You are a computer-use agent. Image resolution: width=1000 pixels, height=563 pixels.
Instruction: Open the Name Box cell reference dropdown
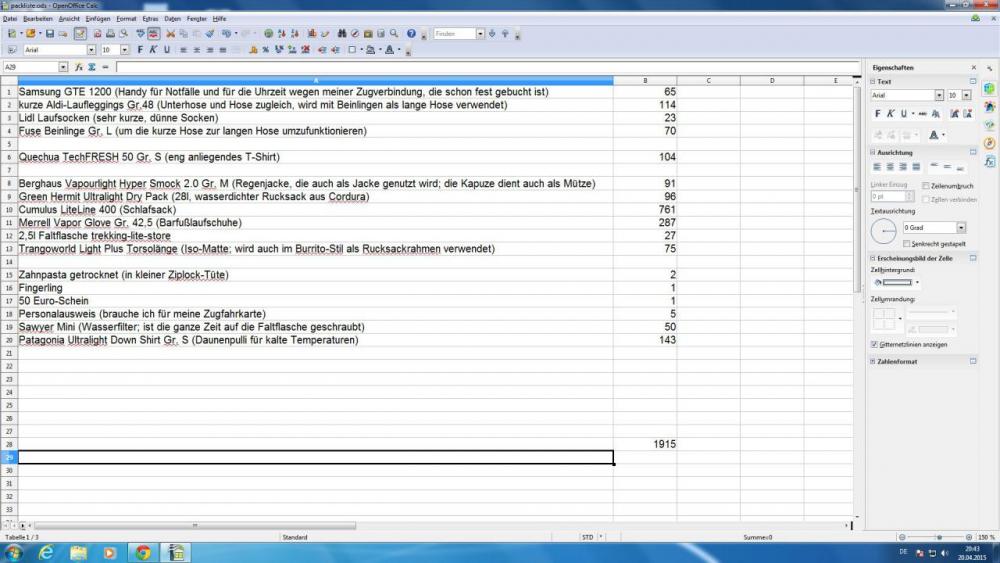click(64, 67)
